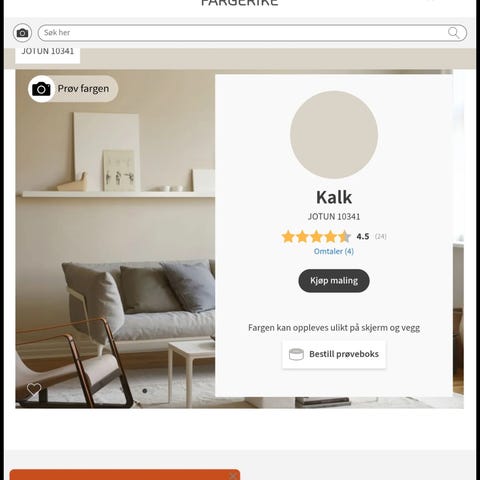Click the Fargerike logo at top

[240, 3]
